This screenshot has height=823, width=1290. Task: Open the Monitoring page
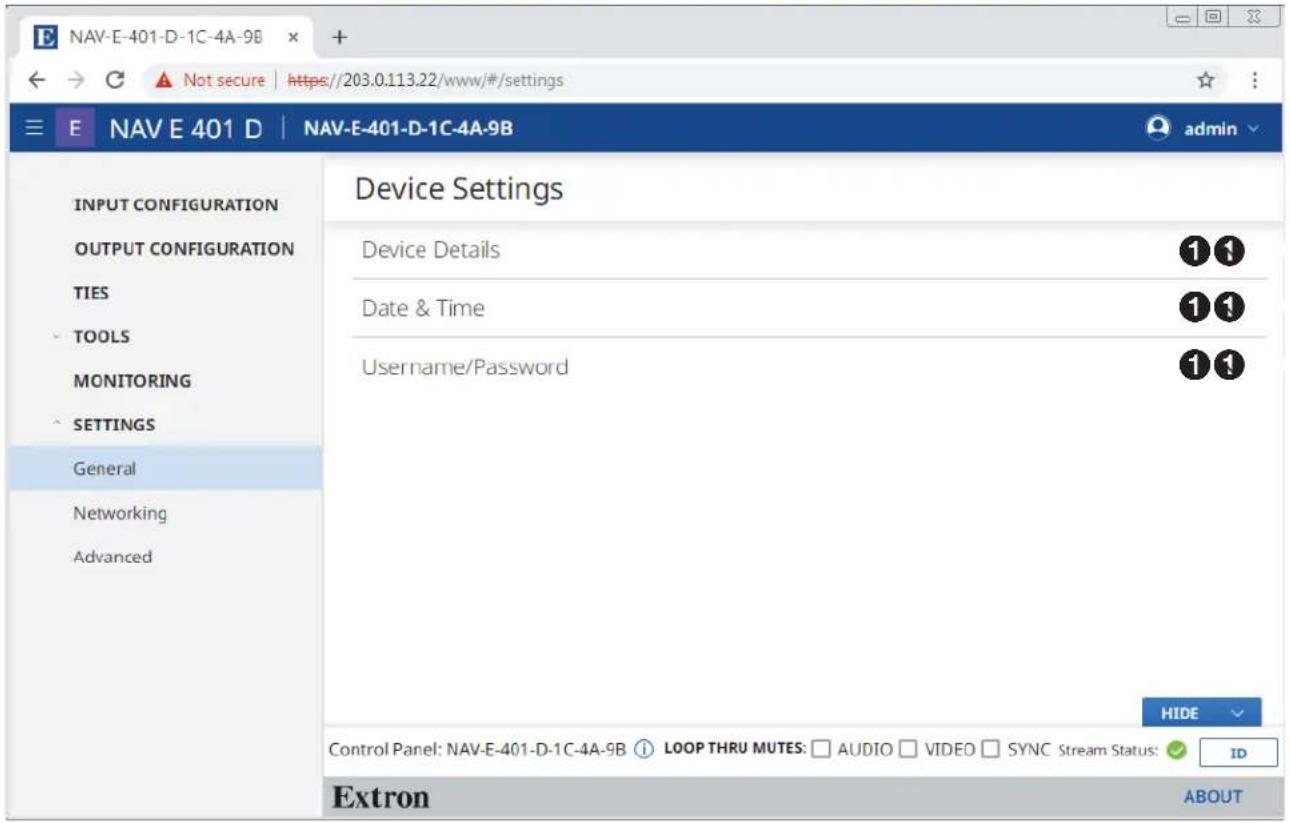(132, 381)
